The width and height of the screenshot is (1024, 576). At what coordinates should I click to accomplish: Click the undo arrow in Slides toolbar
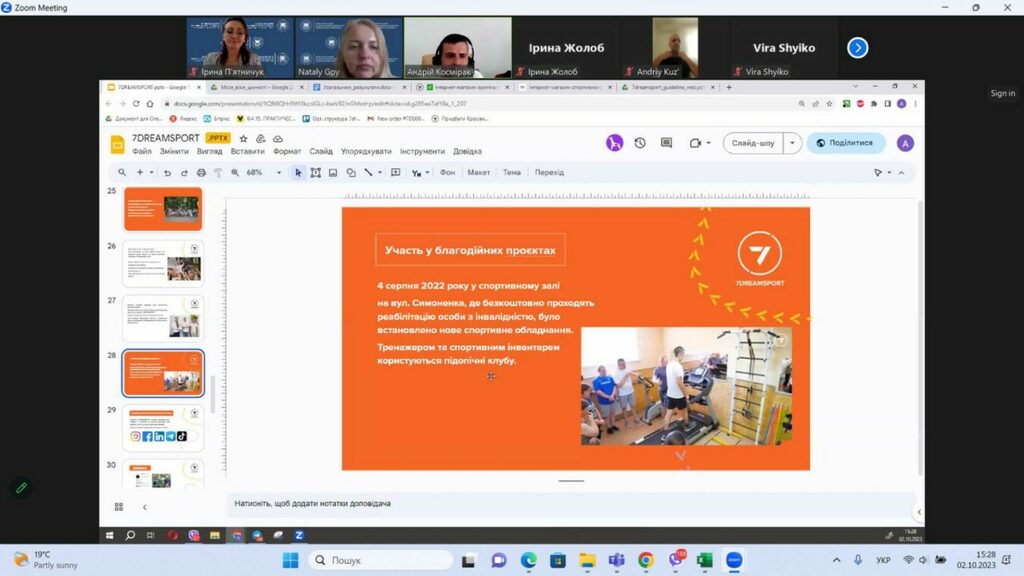click(166, 172)
